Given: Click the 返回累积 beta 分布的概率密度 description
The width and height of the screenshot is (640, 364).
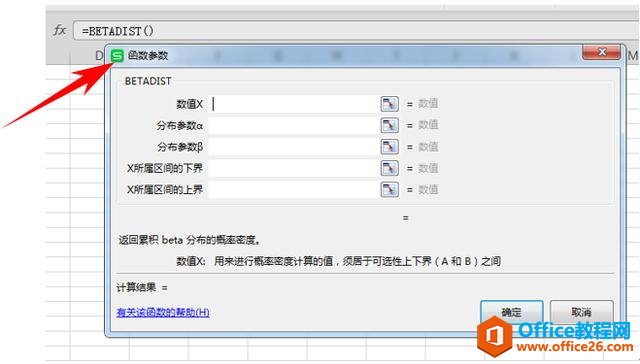Looking at the screenshot, I should click(189, 240).
